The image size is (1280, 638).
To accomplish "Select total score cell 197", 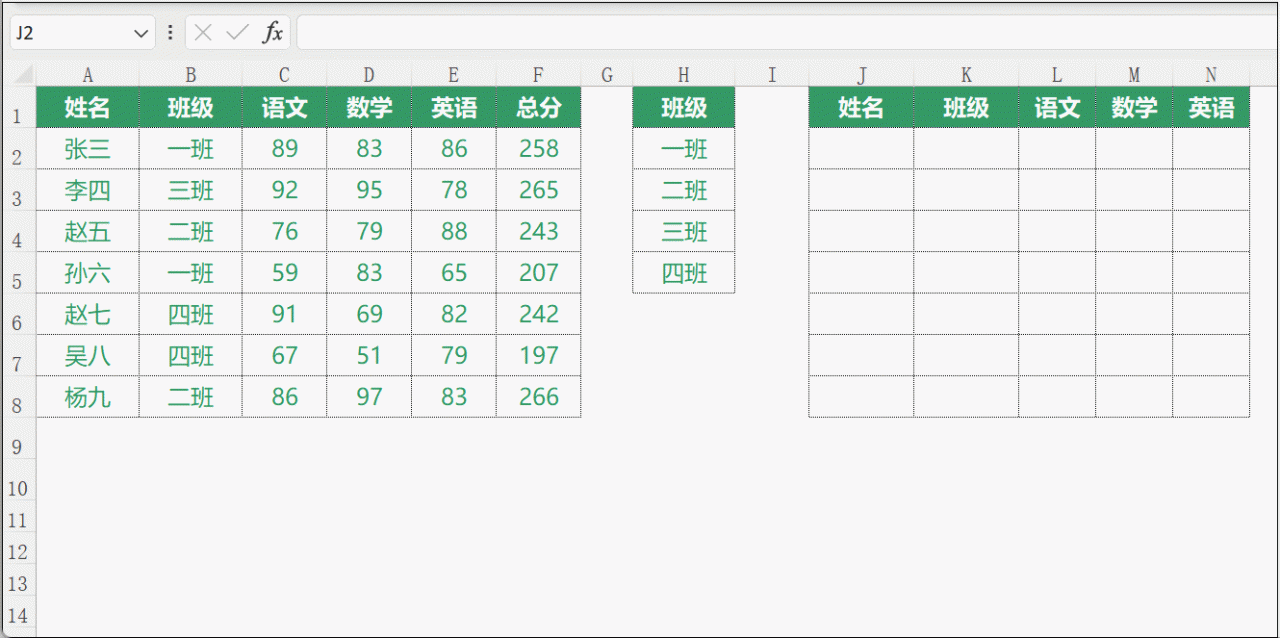I will [538, 356].
